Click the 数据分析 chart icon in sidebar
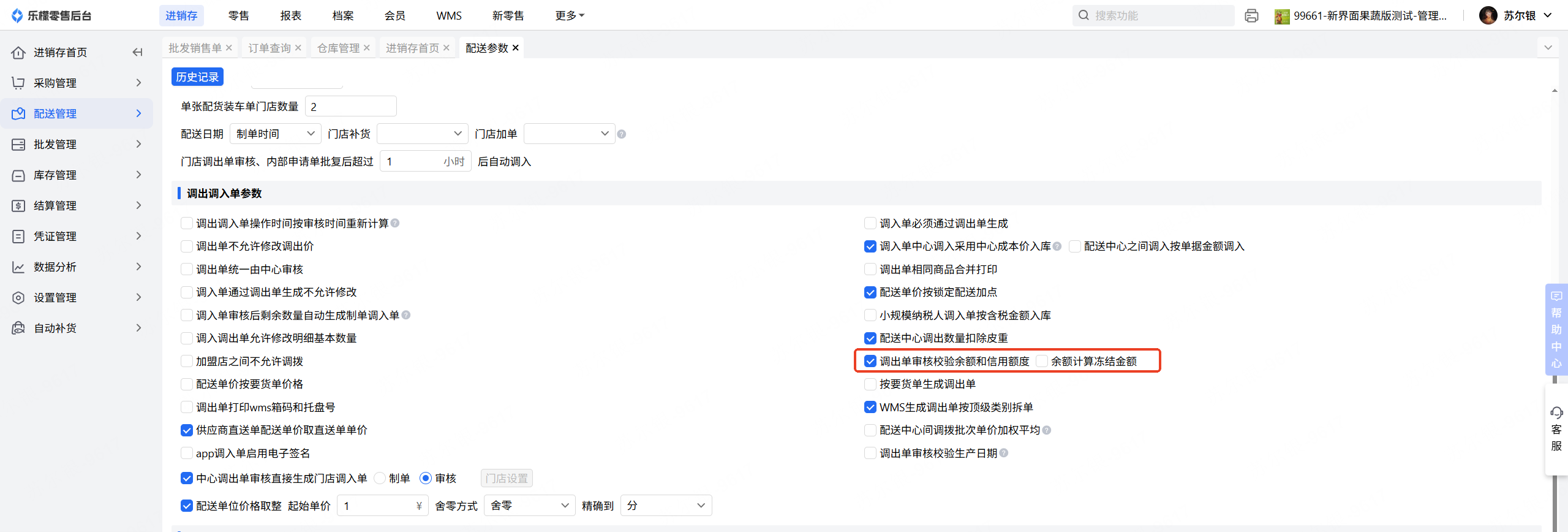This screenshot has height=532, width=1568. click(x=18, y=267)
